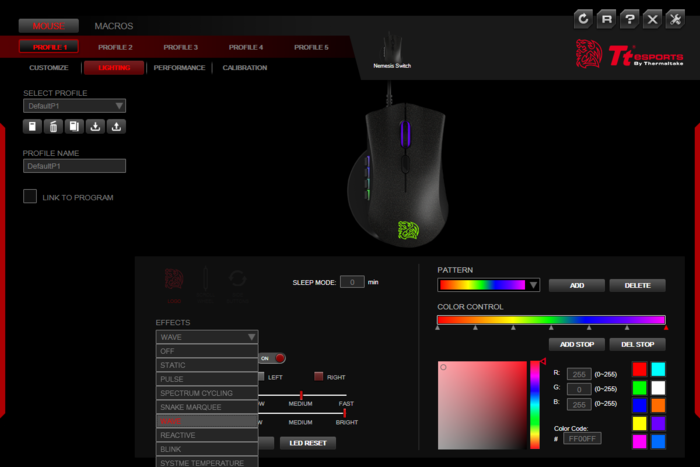Switch to the MACROS tab
The image size is (700, 467).
[113, 26]
